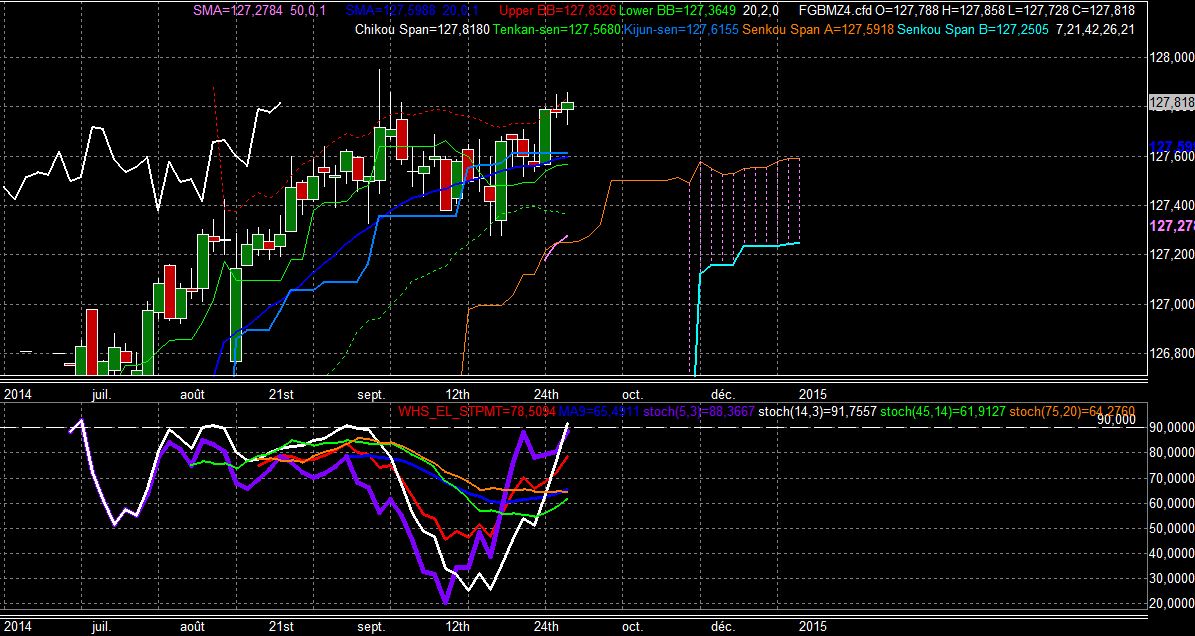Click the Ichimoku parameters 7,21,42,26,21
The image size is (1195, 636).
click(x=1096, y=30)
